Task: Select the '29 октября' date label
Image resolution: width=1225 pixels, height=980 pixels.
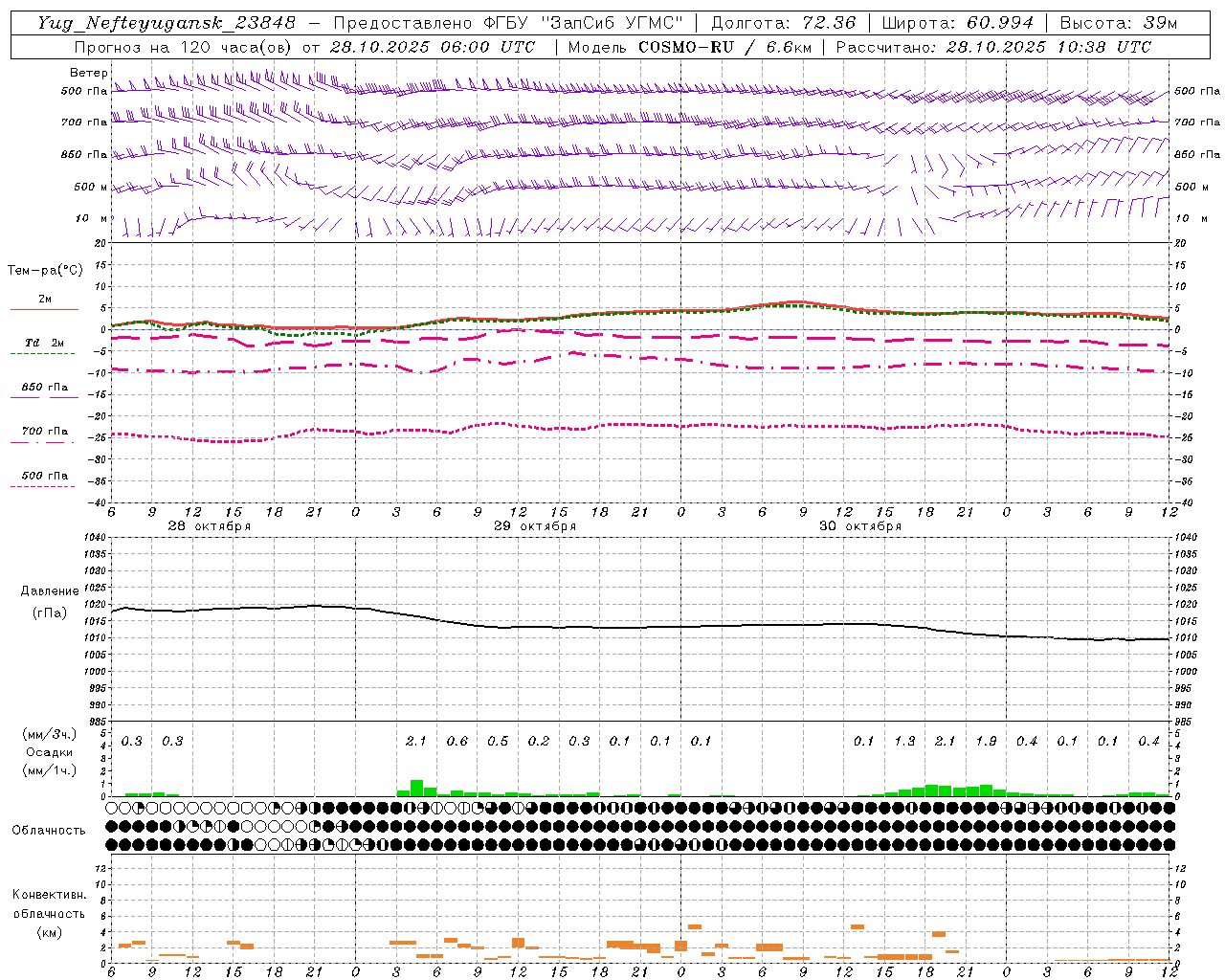Action: pyautogui.click(x=535, y=526)
